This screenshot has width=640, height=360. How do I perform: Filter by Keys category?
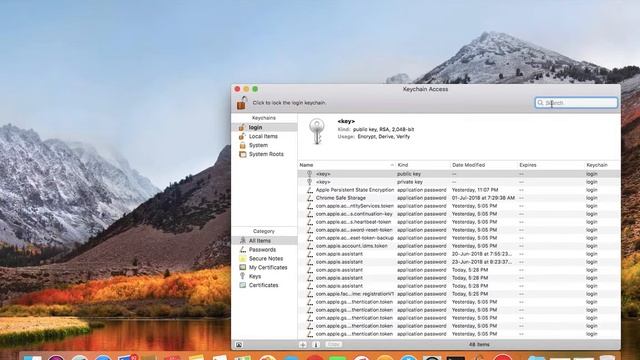coord(264,277)
